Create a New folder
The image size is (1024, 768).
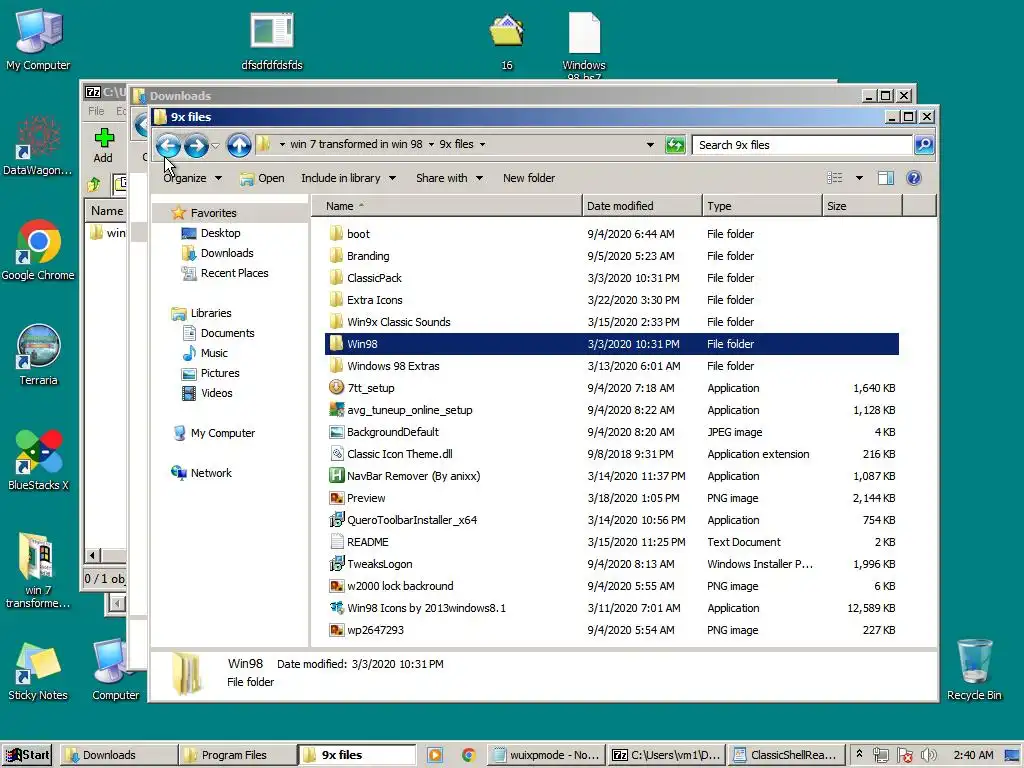pyautogui.click(x=529, y=178)
